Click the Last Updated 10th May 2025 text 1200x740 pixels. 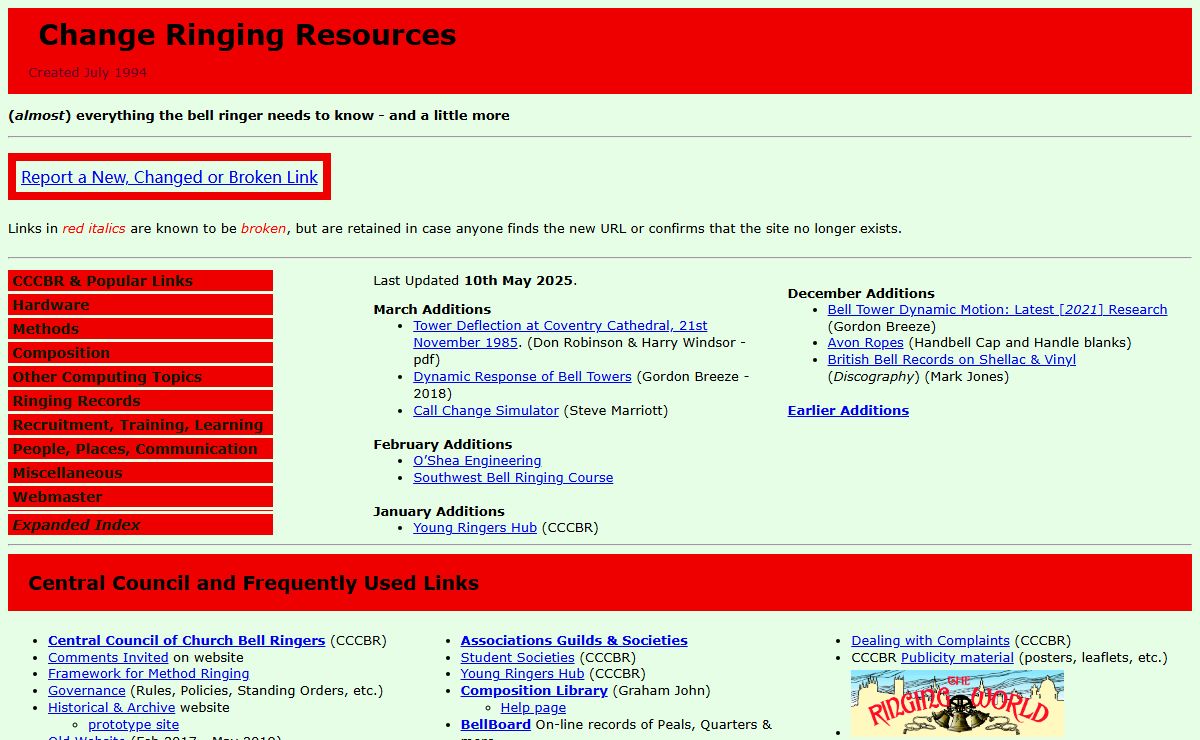[475, 281]
